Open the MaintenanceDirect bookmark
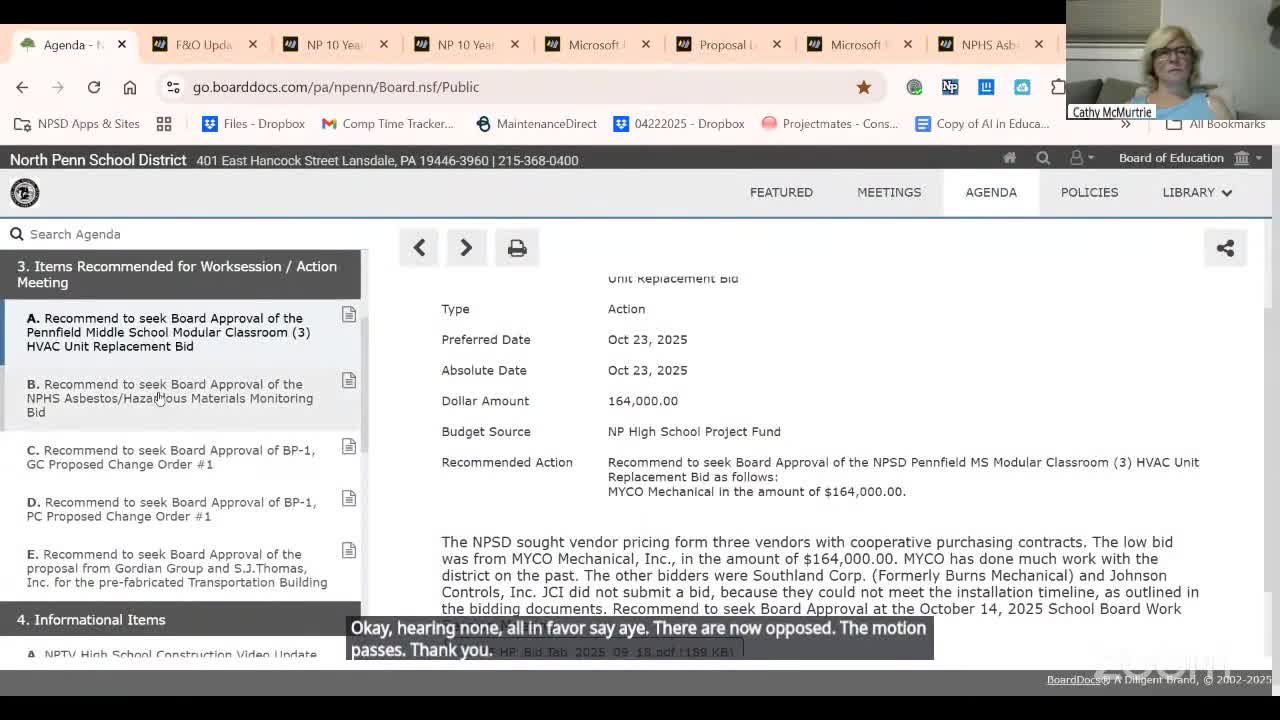Image resolution: width=1280 pixels, height=720 pixels. tap(536, 124)
